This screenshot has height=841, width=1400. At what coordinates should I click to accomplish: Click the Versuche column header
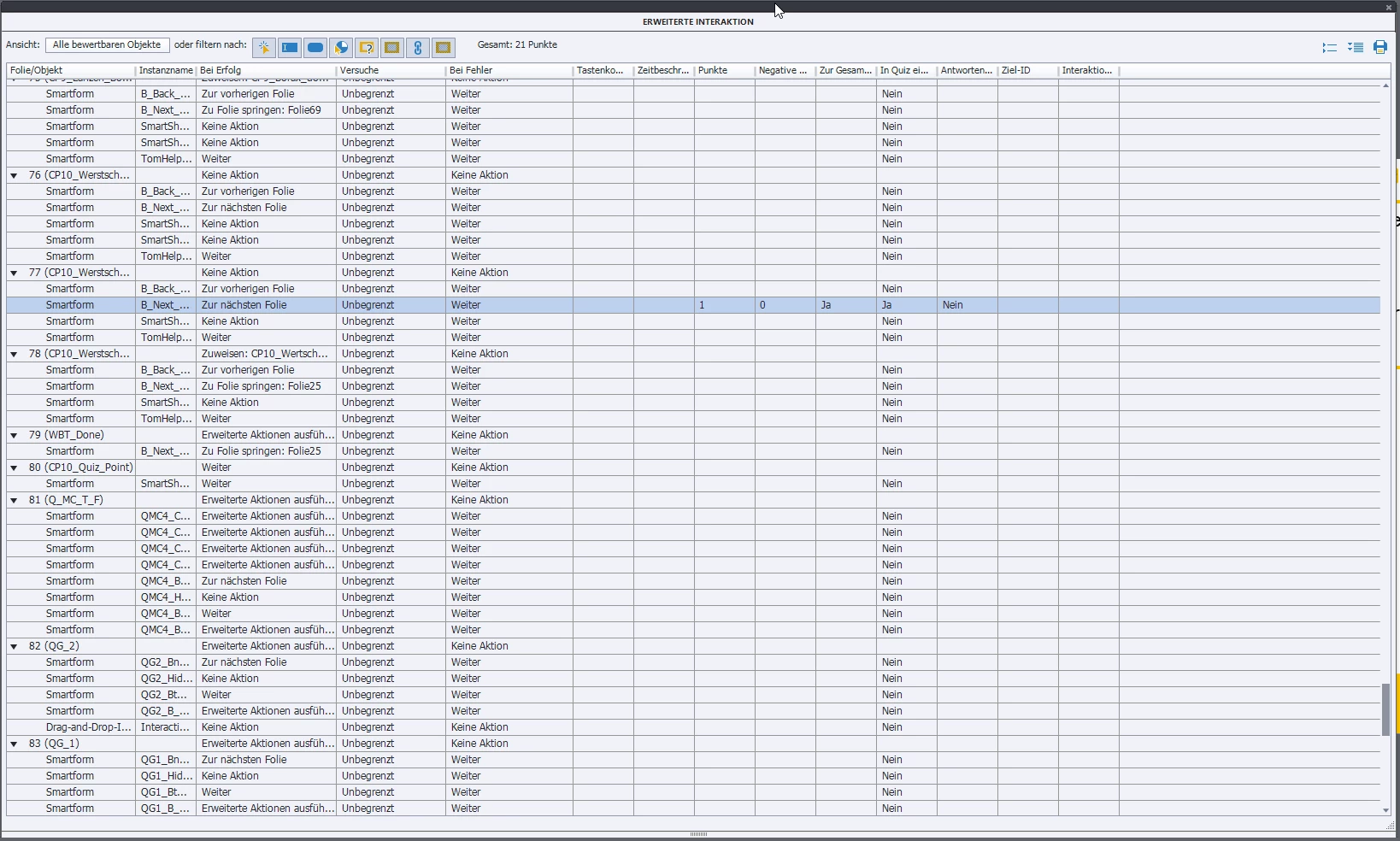[391, 70]
